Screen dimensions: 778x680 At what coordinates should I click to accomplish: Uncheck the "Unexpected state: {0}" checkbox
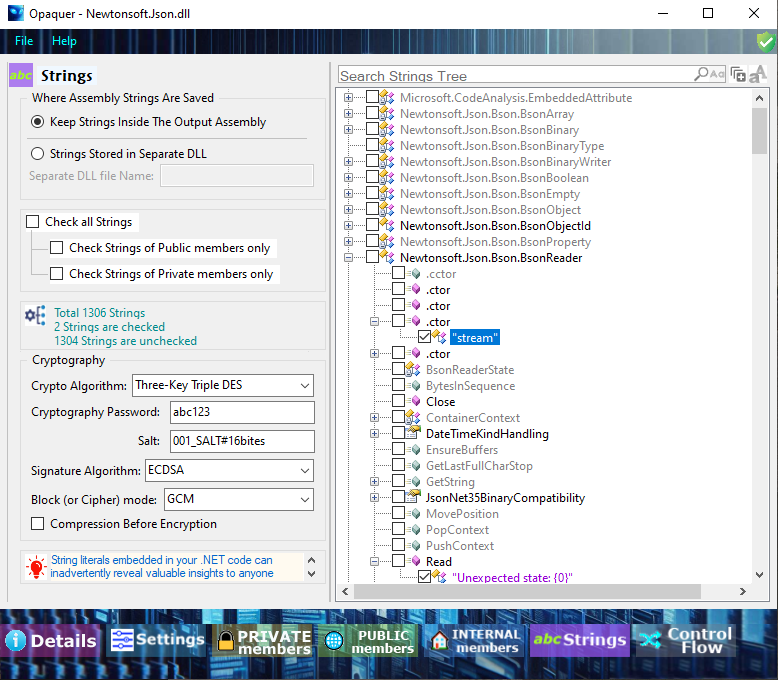pyautogui.click(x=424, y=577)
